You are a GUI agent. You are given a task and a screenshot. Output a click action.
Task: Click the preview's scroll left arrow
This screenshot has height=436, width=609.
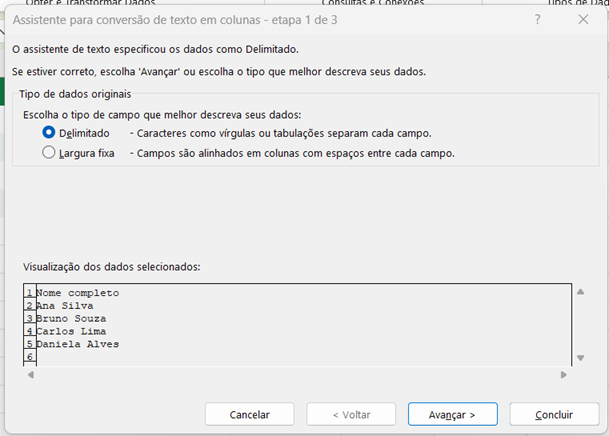pyautogui.click(x=31, y=375)
